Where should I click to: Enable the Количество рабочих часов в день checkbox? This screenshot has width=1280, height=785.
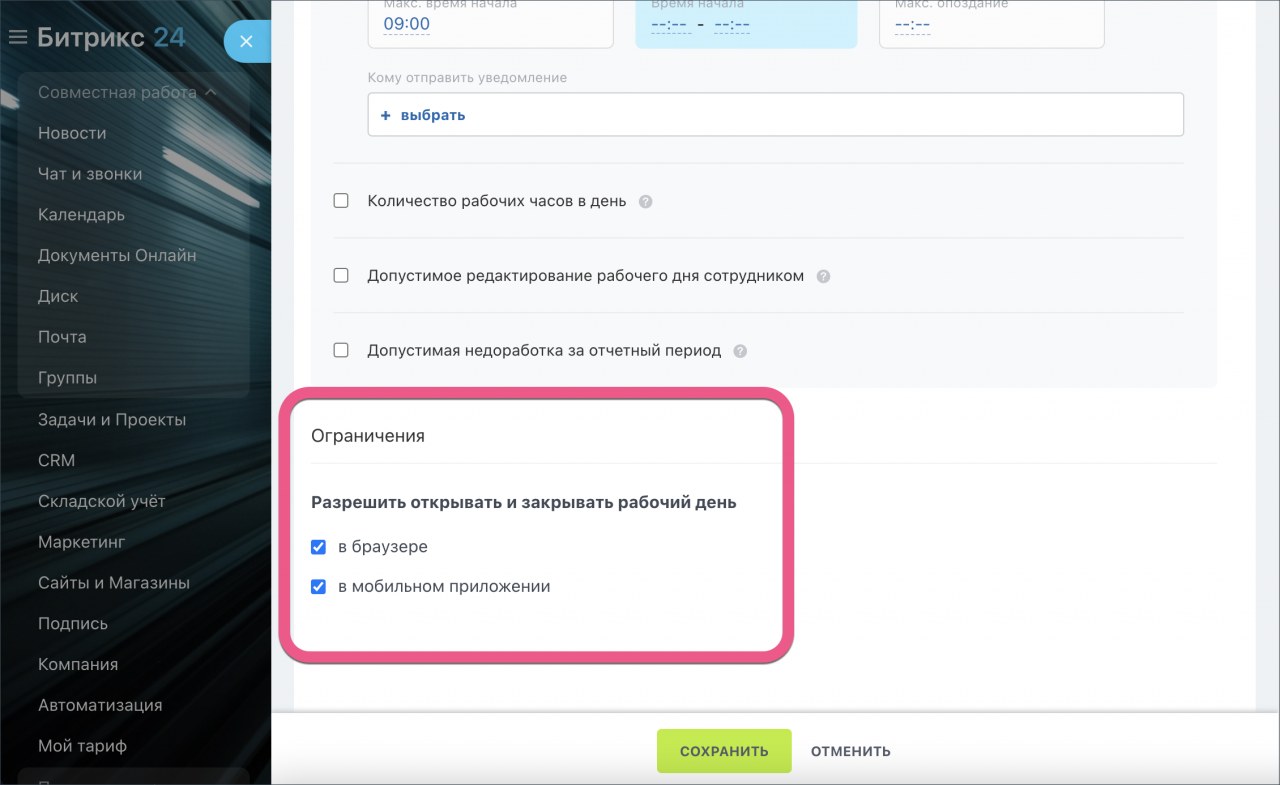[x=341, y=200]
